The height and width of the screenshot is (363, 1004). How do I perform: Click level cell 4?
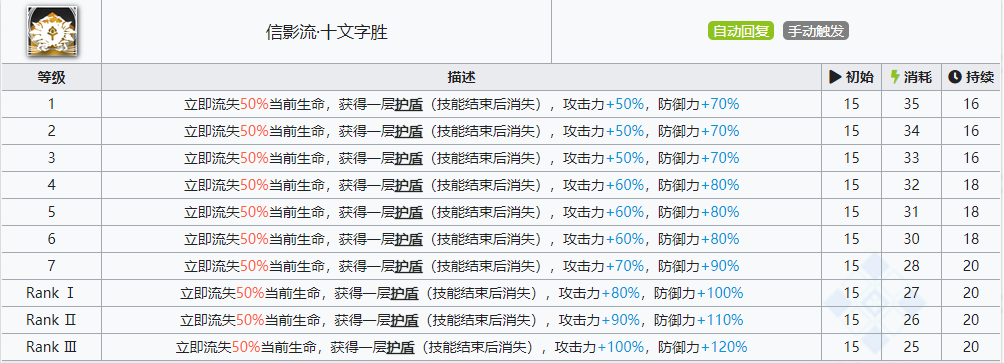(51, 185)
